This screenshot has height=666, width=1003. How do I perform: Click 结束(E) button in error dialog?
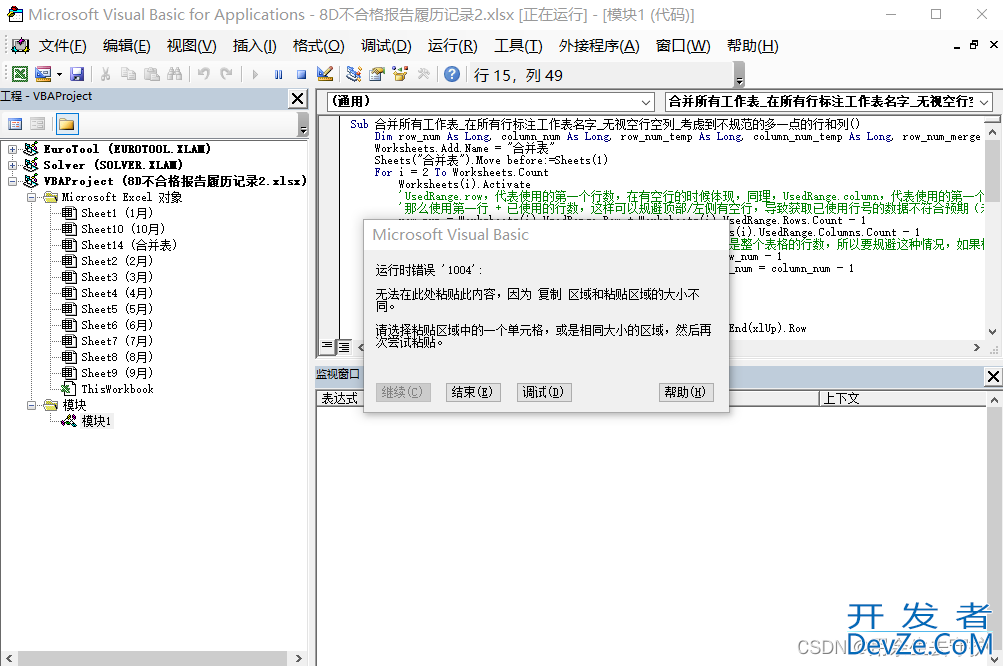tap(473, 392)
